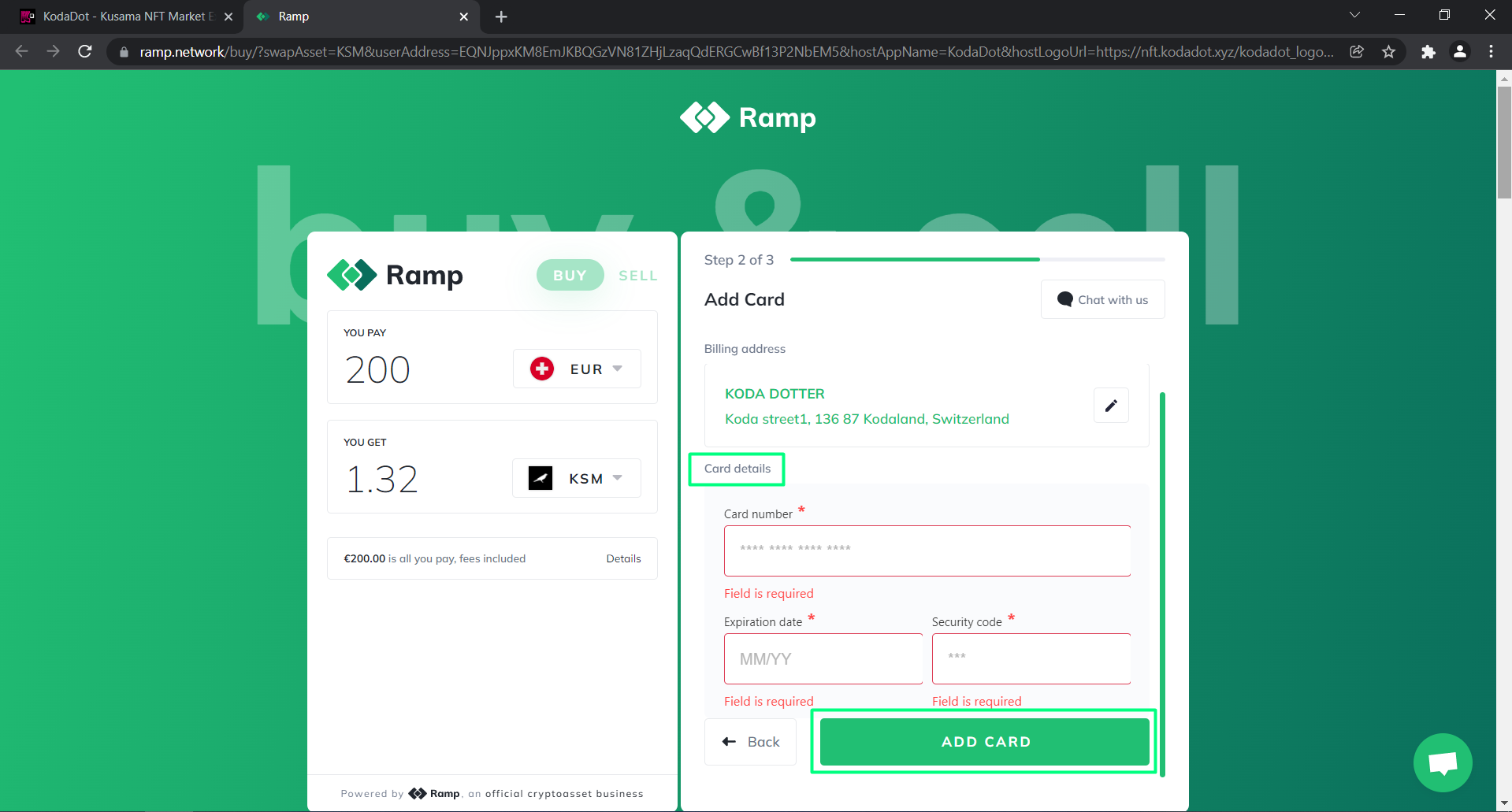Switch to BUY mode toggle

tap(570, 276)
